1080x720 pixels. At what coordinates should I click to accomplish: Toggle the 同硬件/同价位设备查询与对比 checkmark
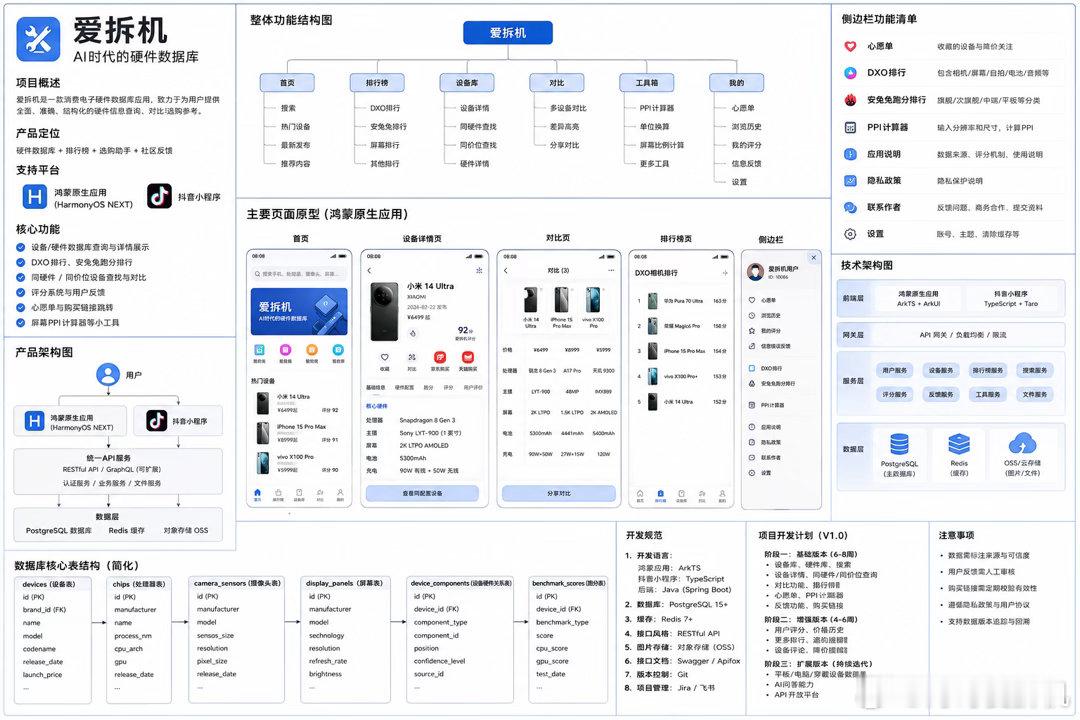click(21, 278)
